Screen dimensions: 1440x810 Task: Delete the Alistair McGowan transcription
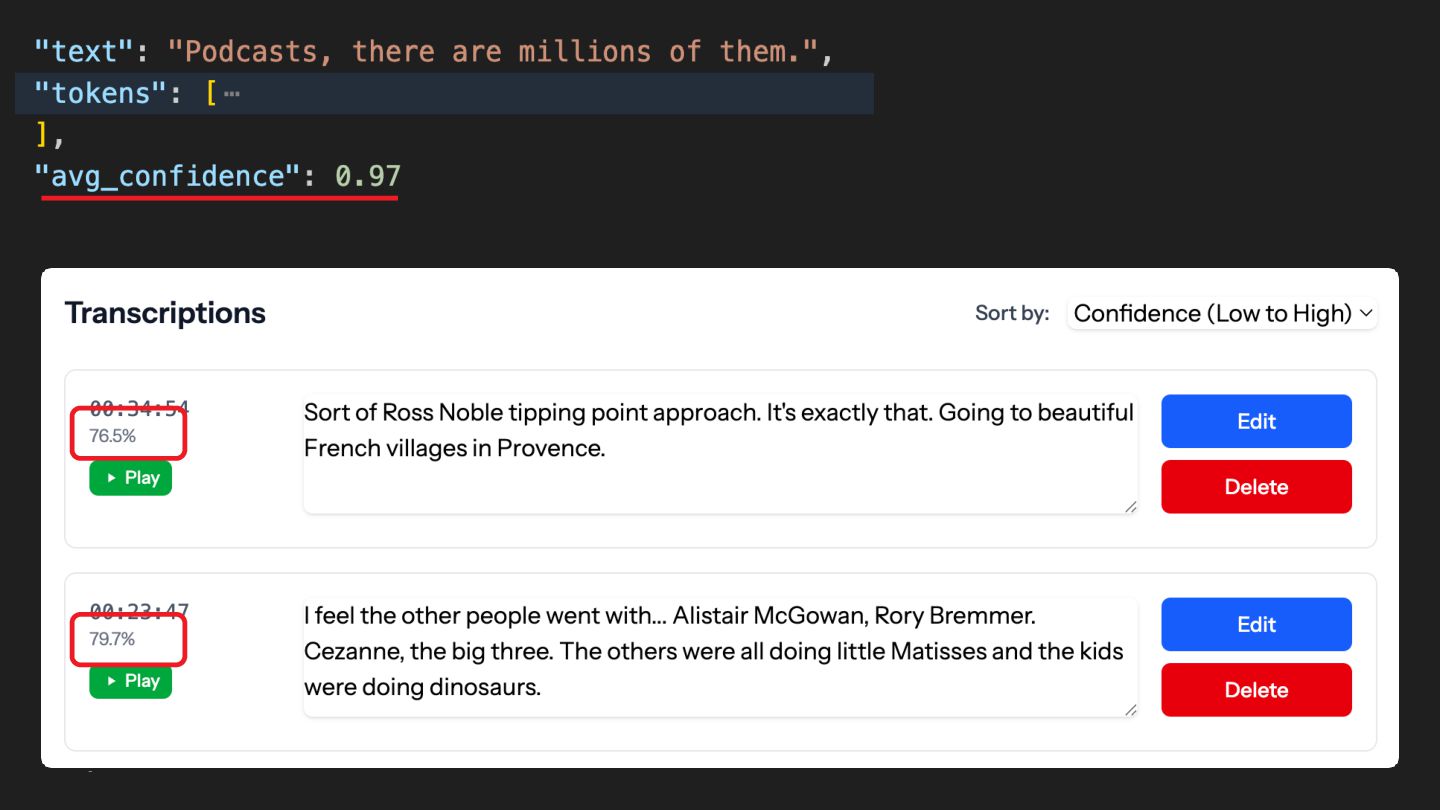1256,690
